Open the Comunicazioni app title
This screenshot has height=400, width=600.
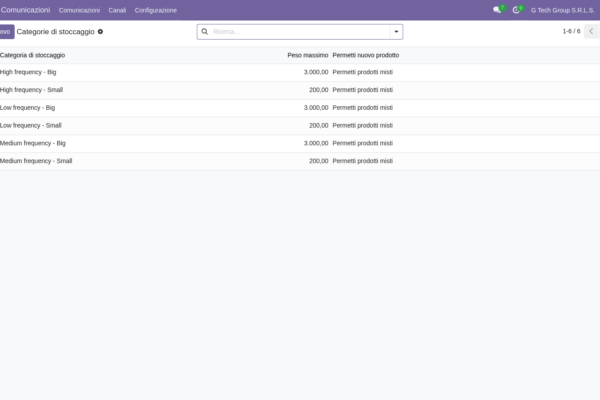25,10
